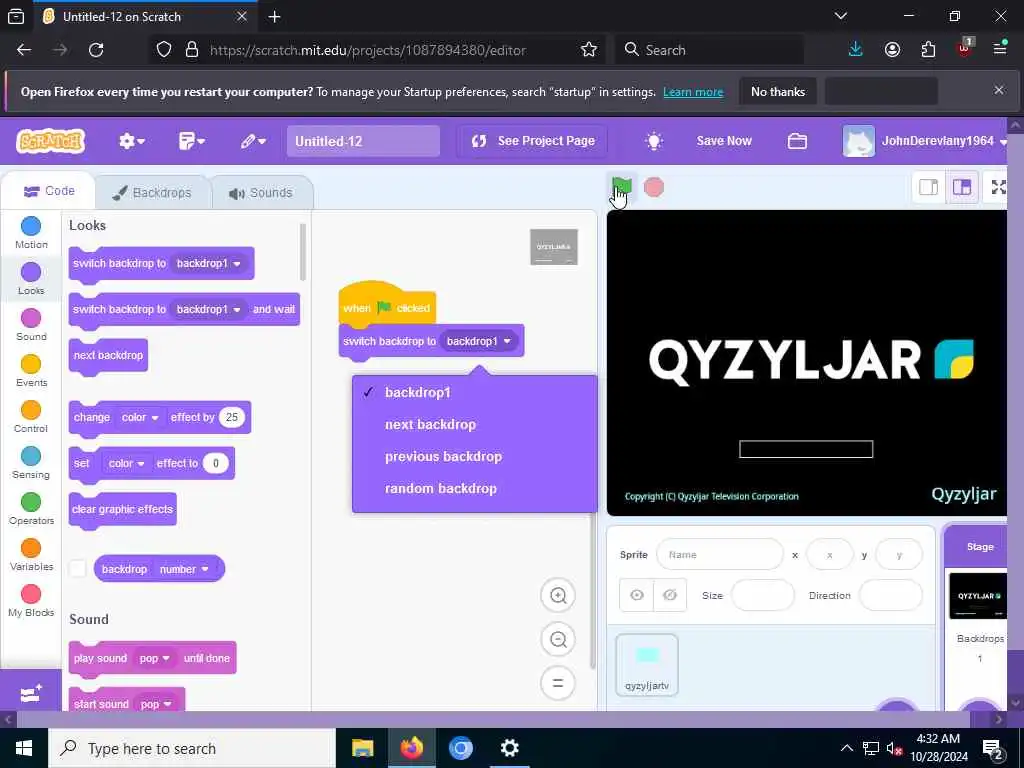The width and height of the screenshot is (1024, 768).
Task: Open JohnDerevlany1964 account menu
Action: 925,140
